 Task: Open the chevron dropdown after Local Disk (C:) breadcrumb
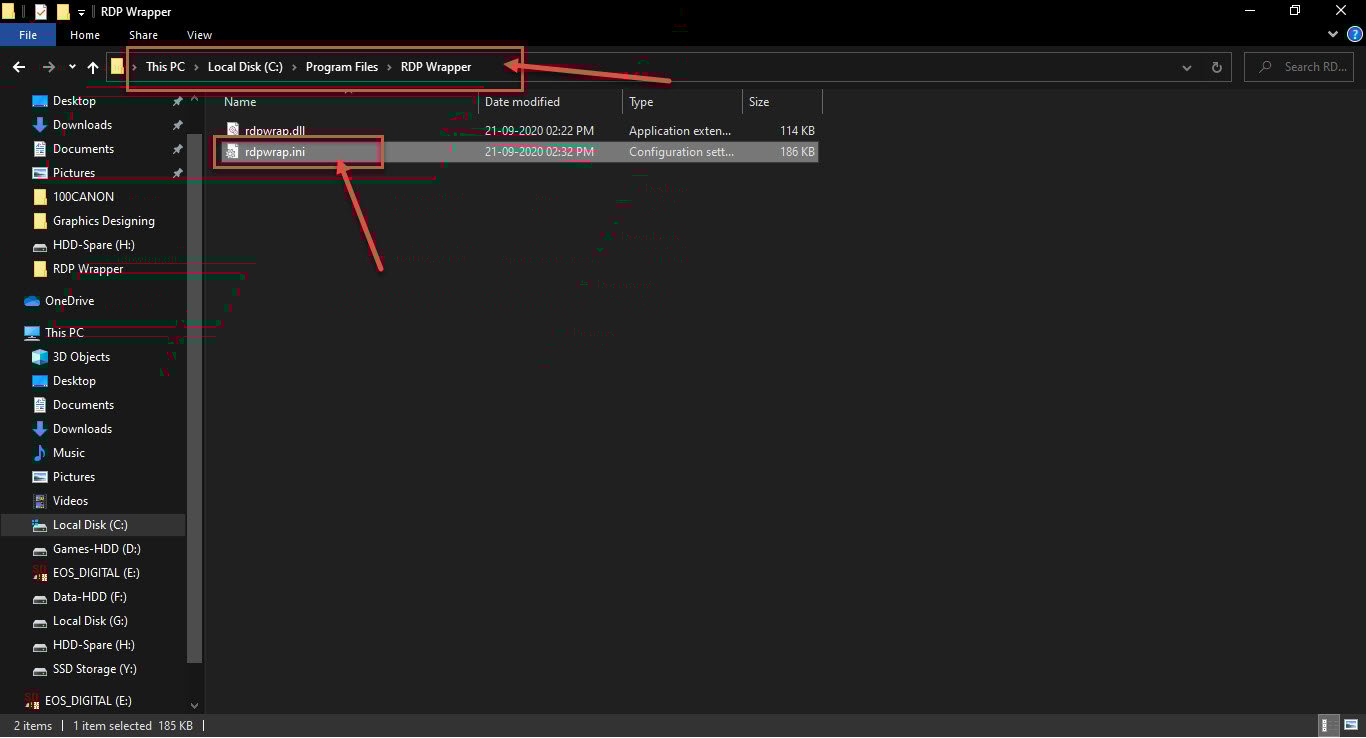295,67
